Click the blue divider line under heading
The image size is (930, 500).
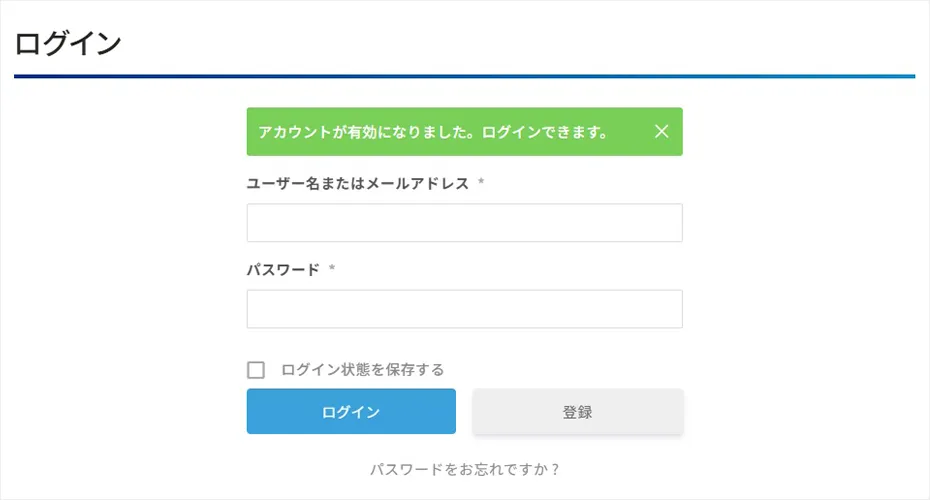(x=464, y=76)
